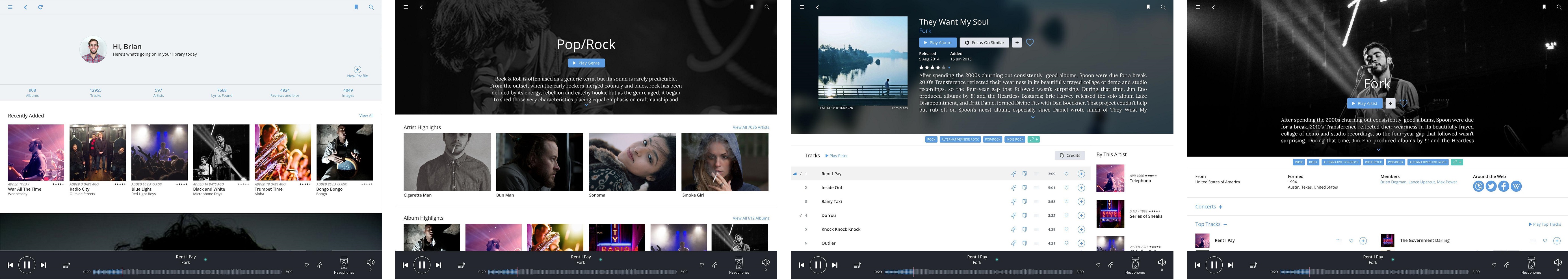Toggle heart for The Government Darling top track
The height and width of the screenshot is (279, 1568).
pos(1545,241)
